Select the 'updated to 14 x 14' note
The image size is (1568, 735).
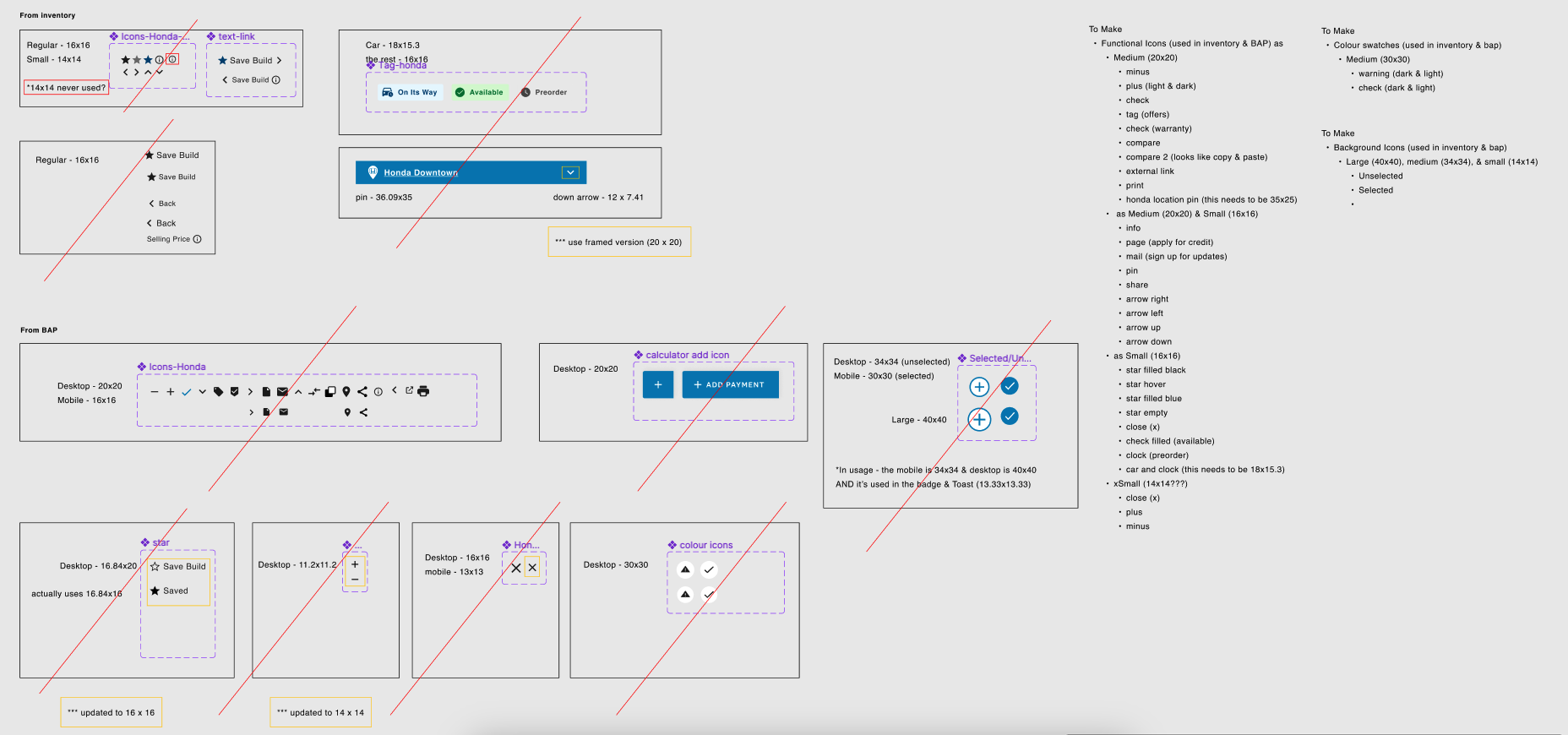(x=321, y=712)
